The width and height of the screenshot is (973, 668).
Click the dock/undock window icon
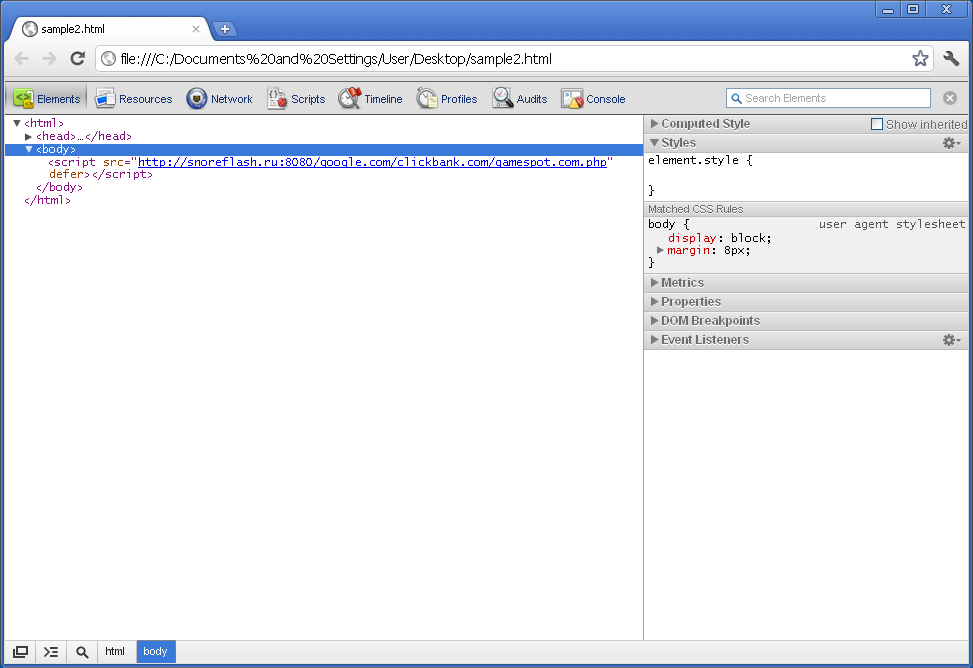(x=20, y=652)
